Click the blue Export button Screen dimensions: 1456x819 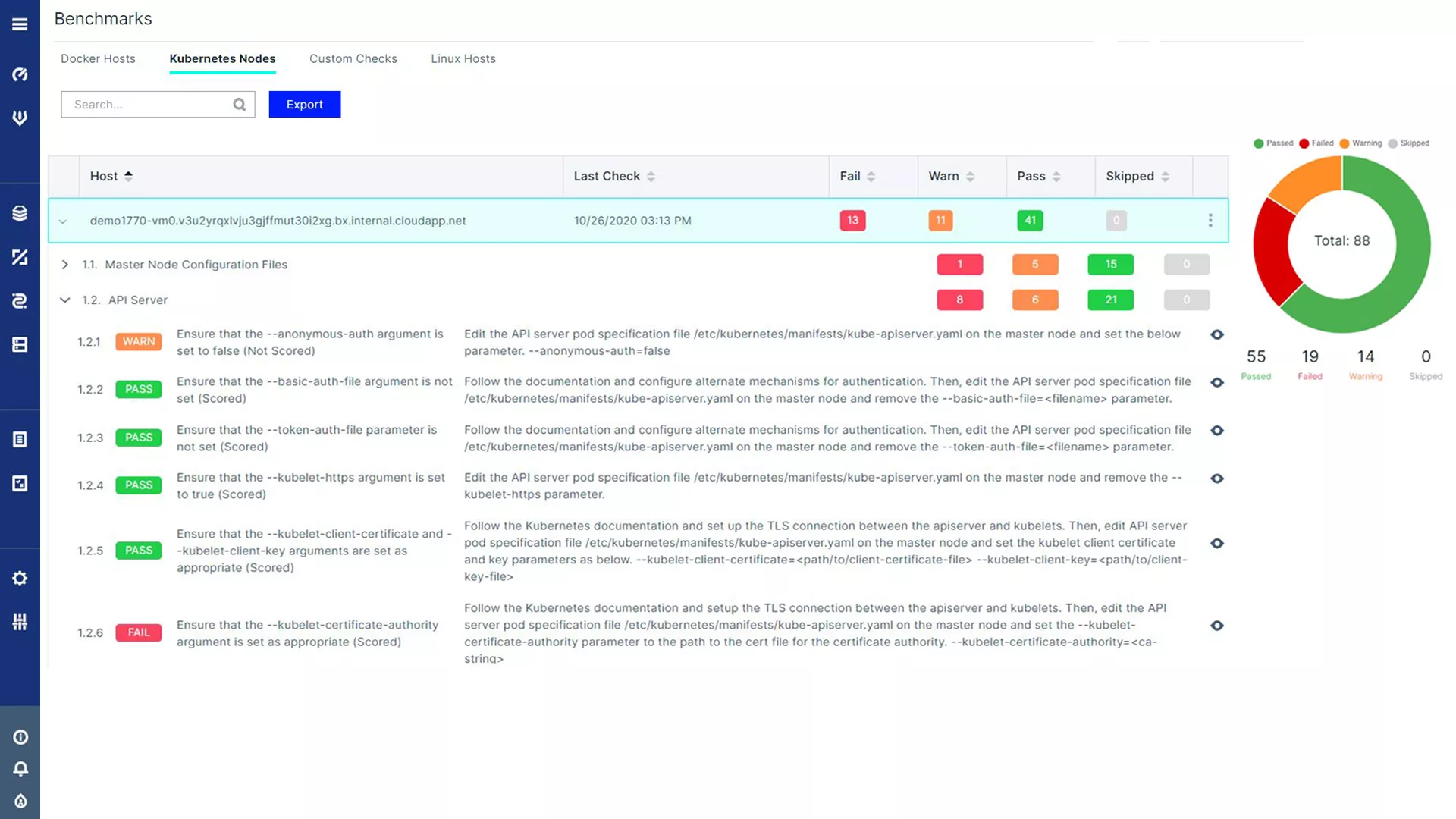tap(305, 105)
